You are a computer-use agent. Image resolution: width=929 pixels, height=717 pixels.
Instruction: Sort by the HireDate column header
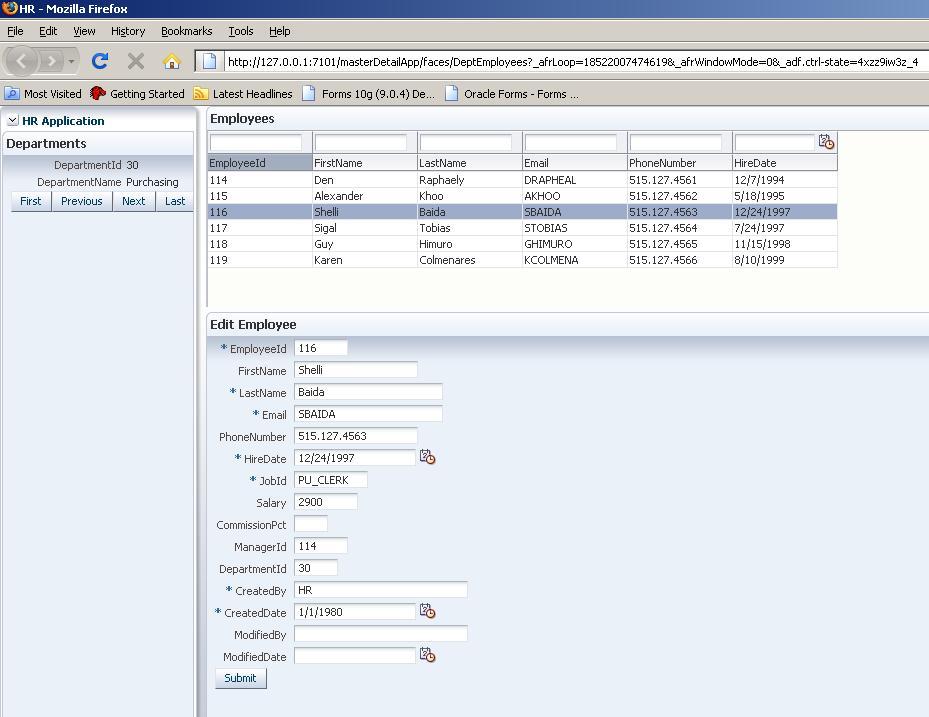point(785,163)
